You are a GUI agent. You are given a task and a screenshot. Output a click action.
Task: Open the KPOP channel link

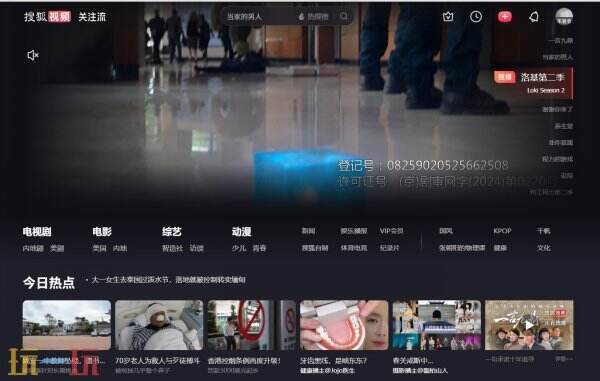(502, 231)
